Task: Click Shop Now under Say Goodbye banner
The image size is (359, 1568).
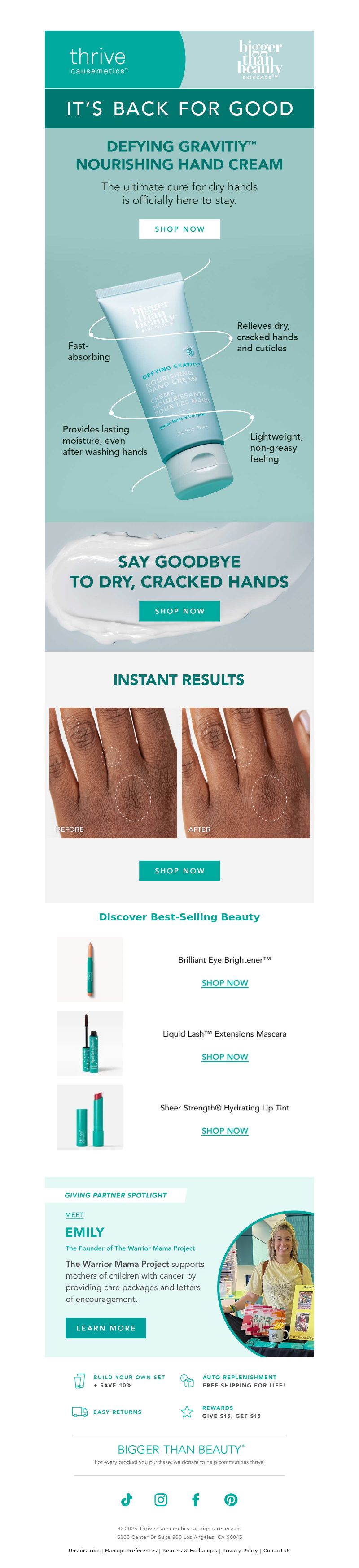Action: click(x=179, y=611)
